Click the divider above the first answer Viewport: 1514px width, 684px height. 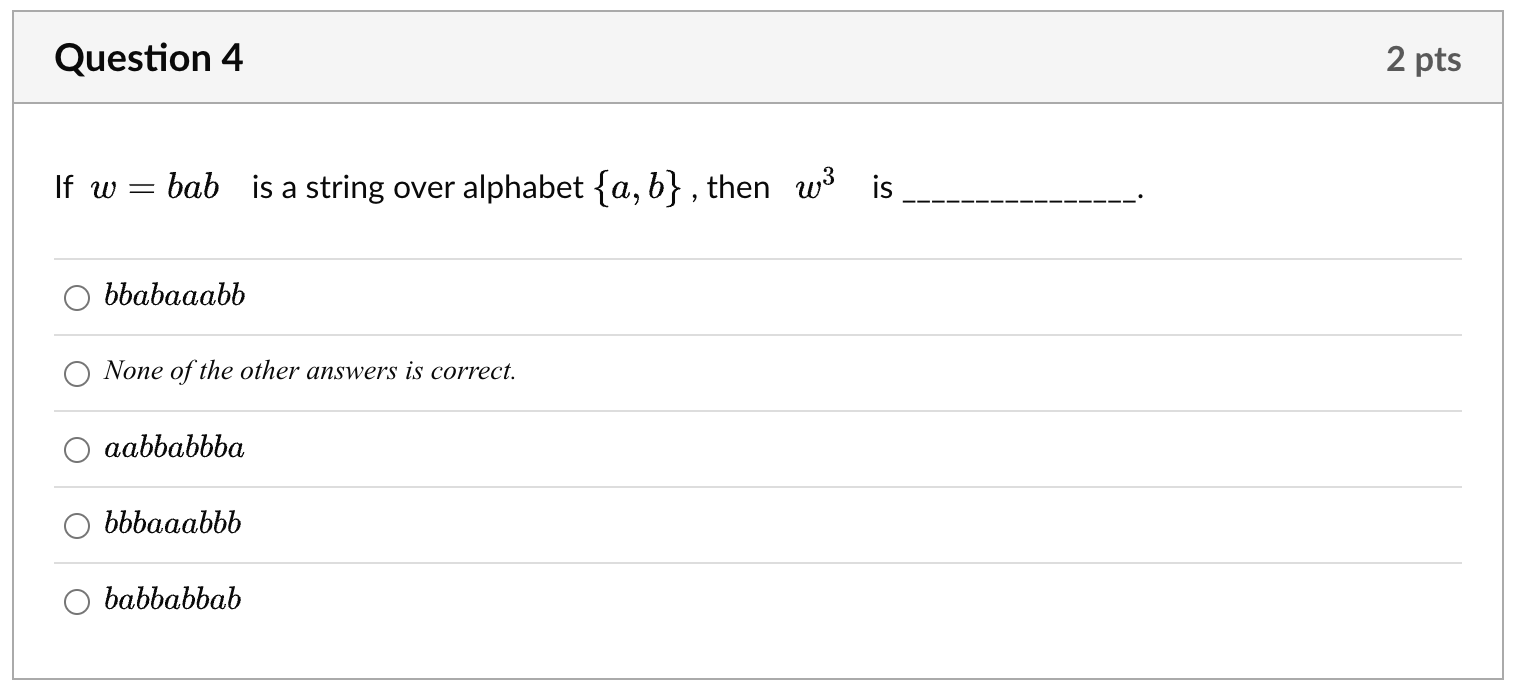pyautogui.click(x=757, y=259)
